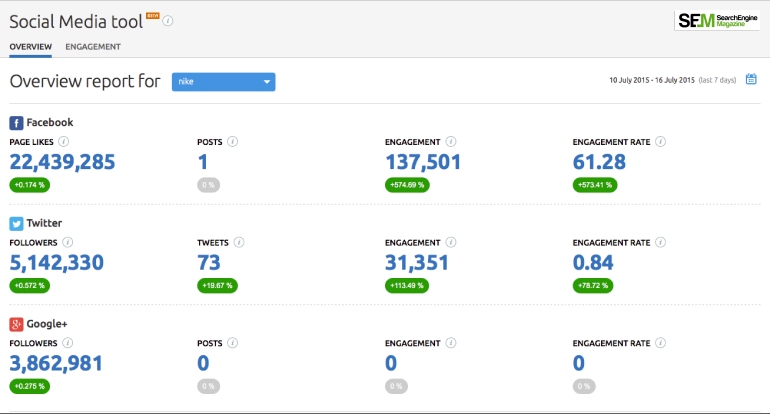
Task: Show info for Google+ Followers
Action: (x=68, y=343)
